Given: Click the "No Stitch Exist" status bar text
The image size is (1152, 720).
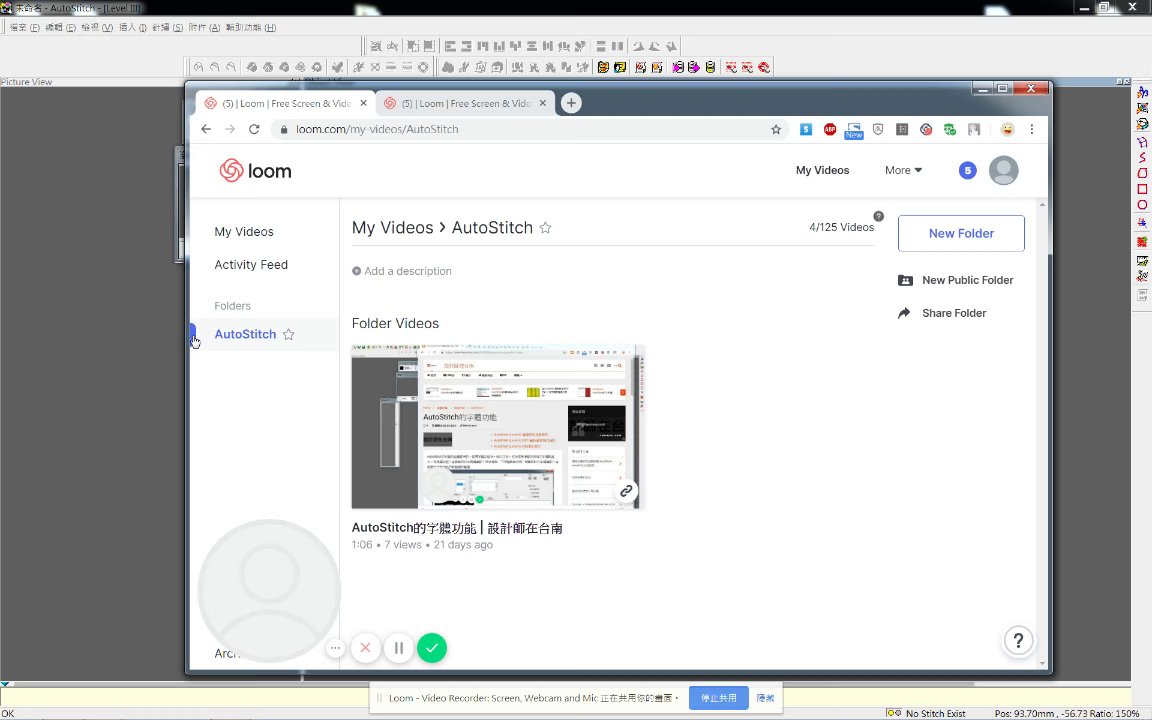Looking at the screenshot, I should (x=935, y=713).
